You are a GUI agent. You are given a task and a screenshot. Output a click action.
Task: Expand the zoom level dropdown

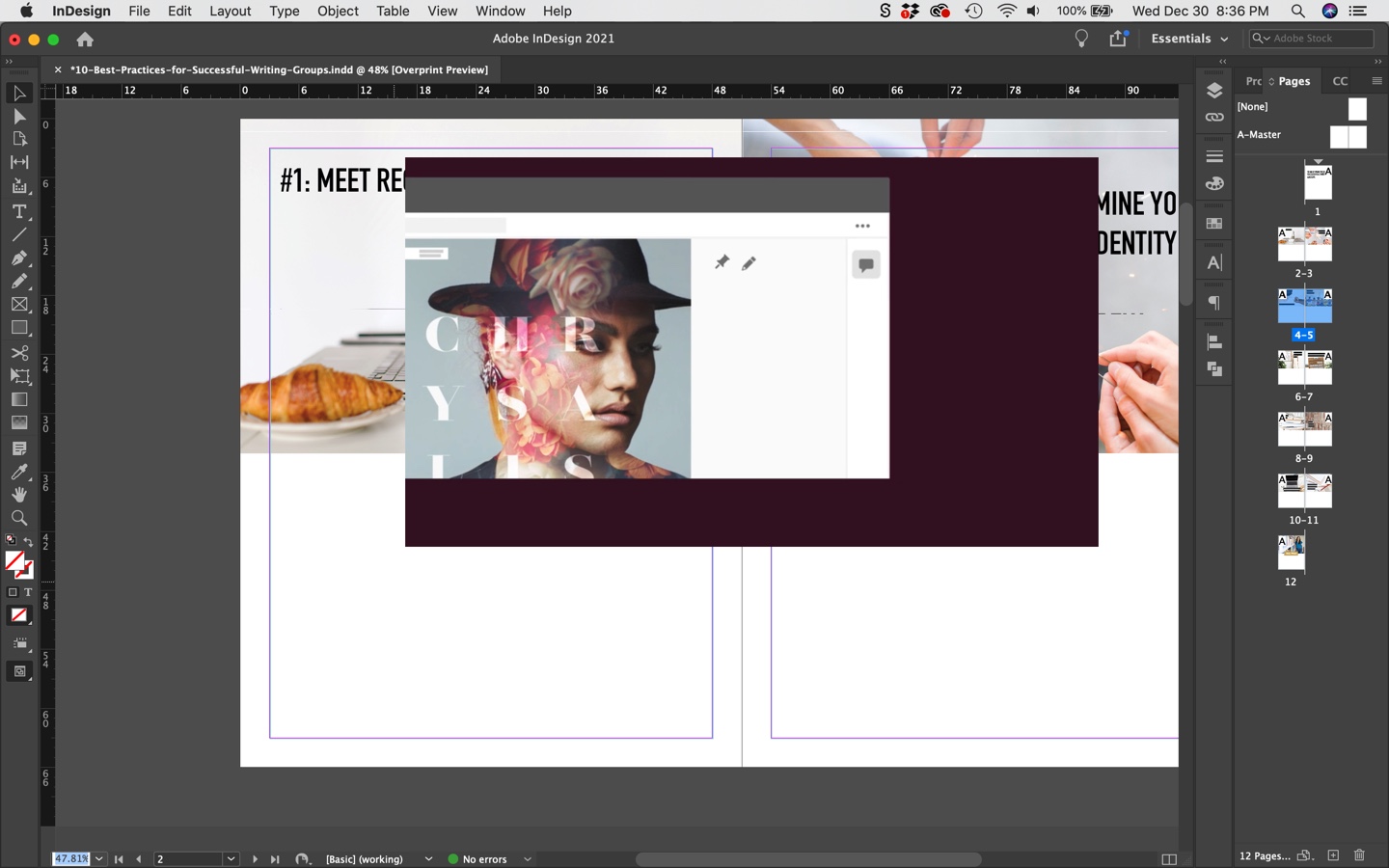click(99, 858)
